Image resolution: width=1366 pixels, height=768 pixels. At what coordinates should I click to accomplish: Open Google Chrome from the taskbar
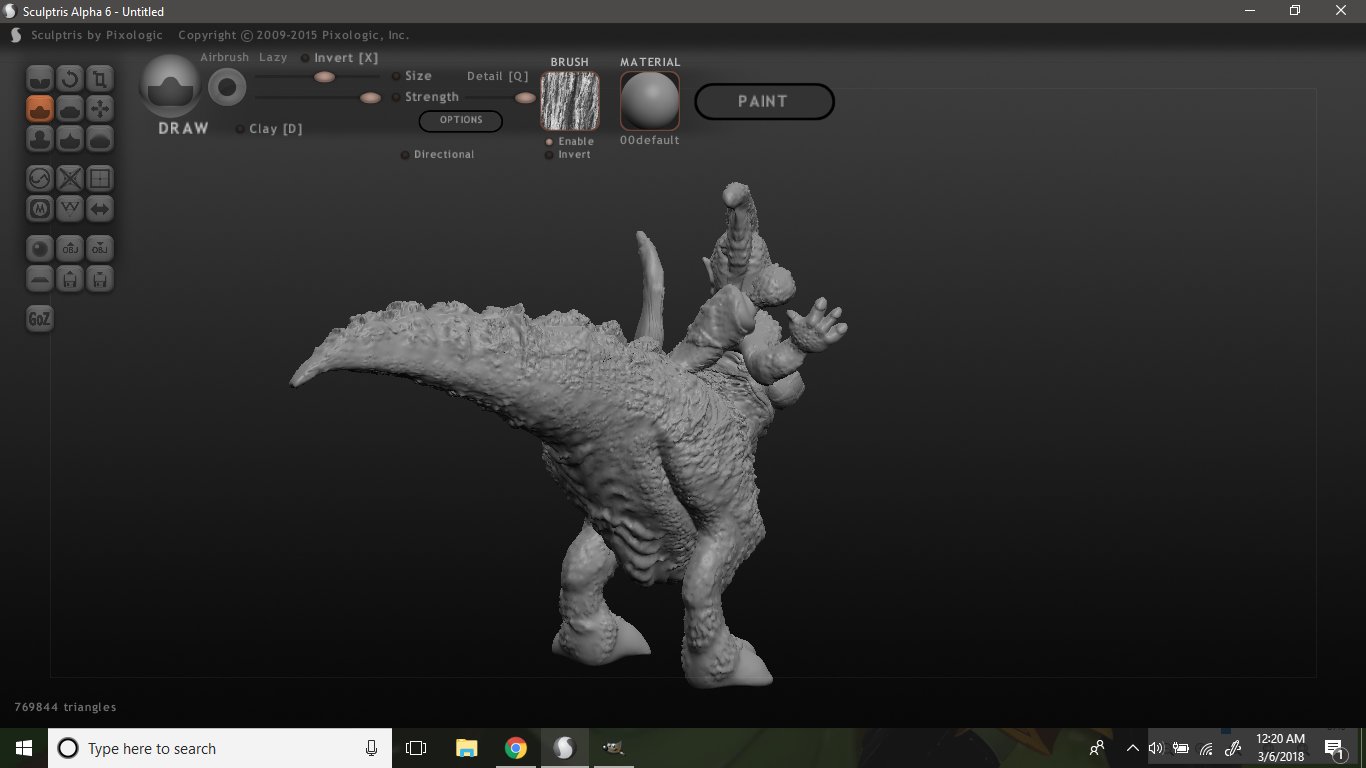(516, 748)
